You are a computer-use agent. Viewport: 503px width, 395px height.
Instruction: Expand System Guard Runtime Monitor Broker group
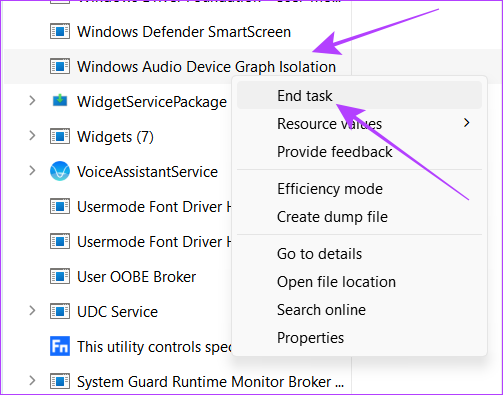click(x=32, y=381)
